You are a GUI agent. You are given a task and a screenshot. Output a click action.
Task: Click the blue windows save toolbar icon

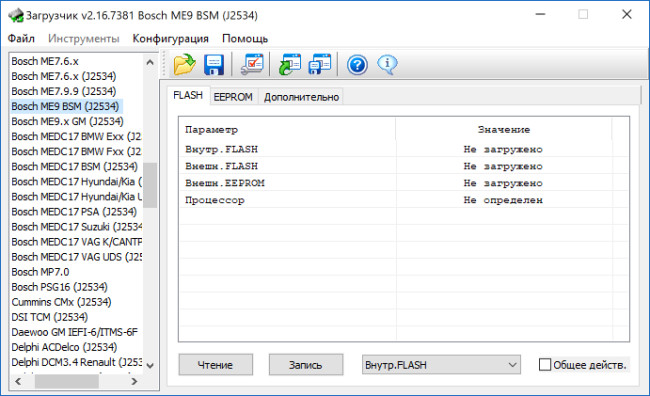[320, 64]
